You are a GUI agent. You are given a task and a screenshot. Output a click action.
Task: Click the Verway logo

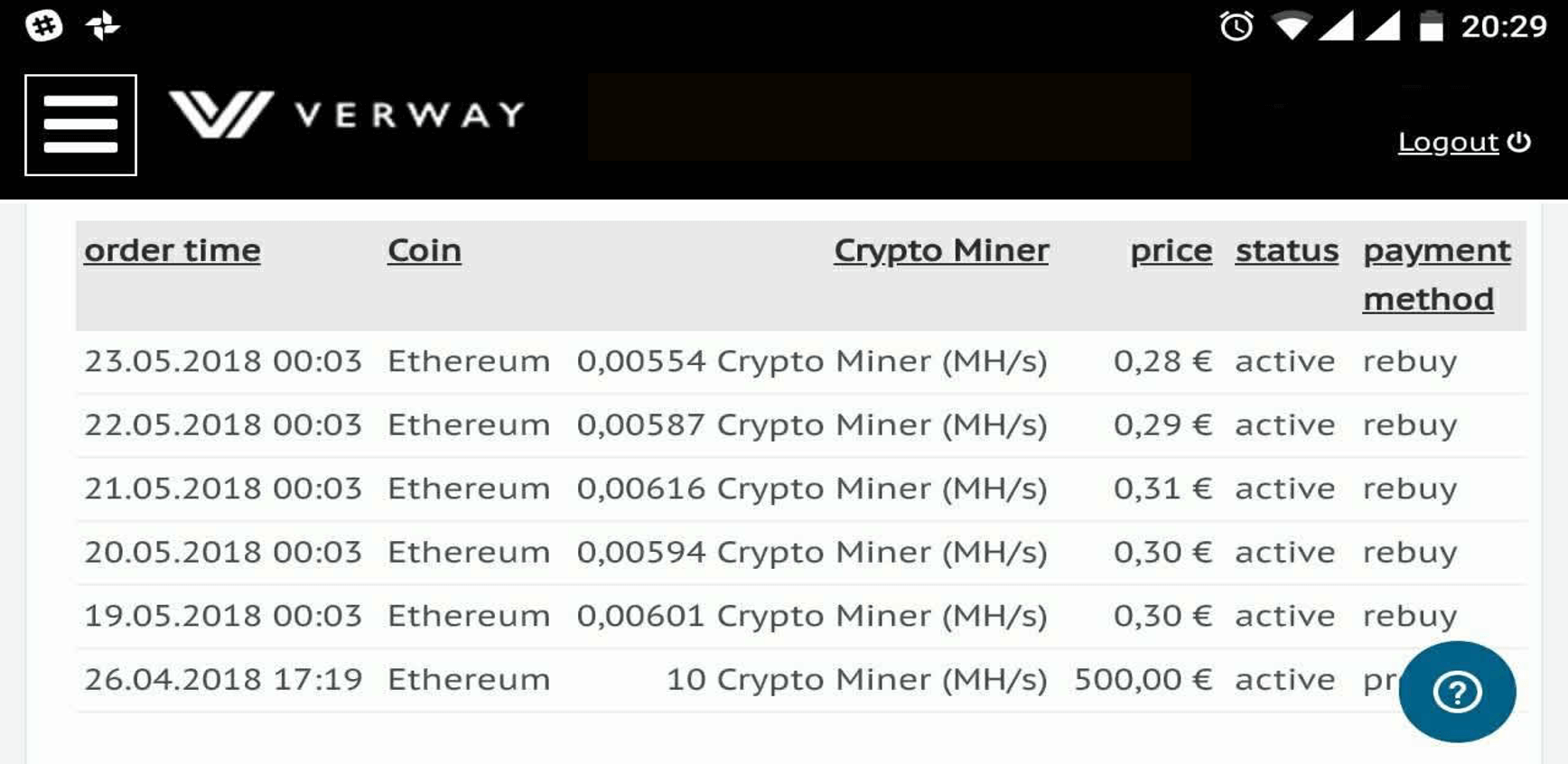[347, 115]
